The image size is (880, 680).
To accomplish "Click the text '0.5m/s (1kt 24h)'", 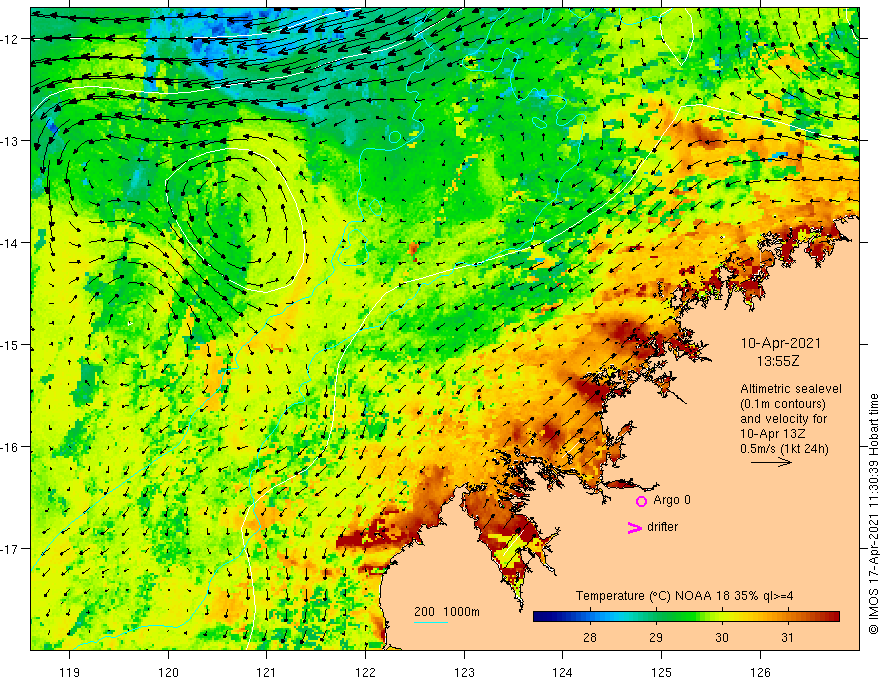I will [784, 449].
